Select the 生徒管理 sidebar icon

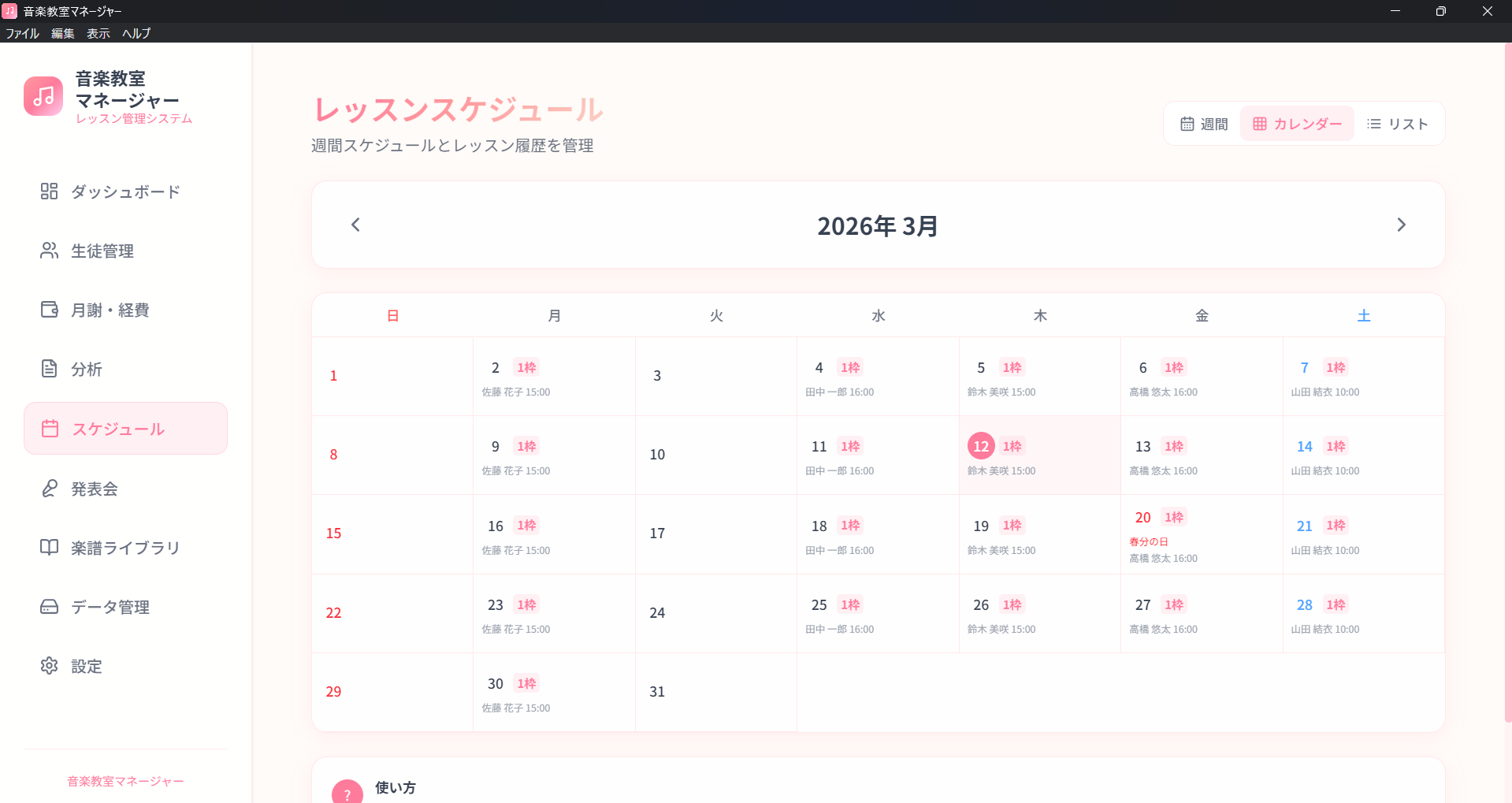[x=49, y=251]
